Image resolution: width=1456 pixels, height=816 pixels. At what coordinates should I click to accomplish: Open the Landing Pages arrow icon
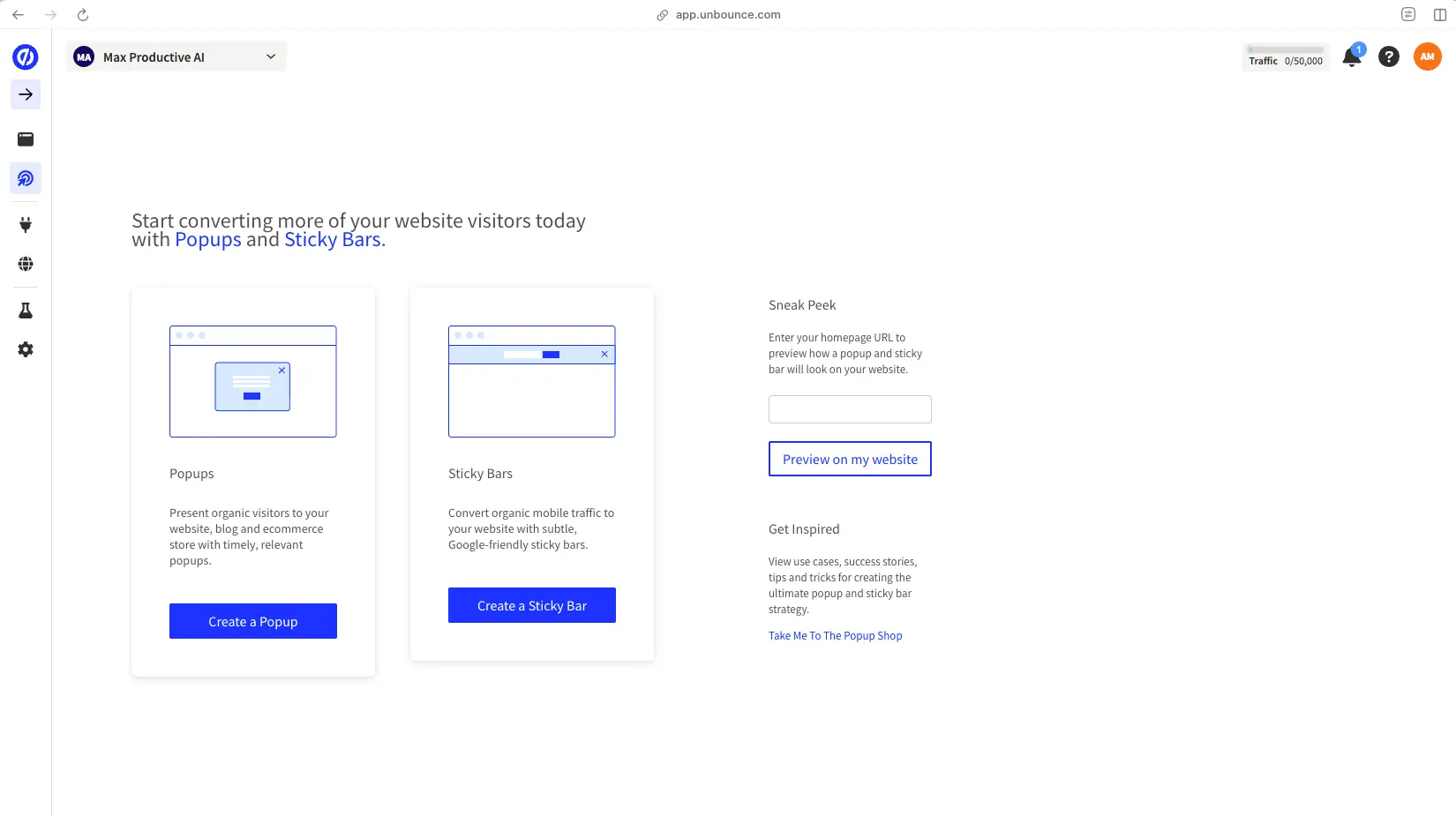(25, 94)
